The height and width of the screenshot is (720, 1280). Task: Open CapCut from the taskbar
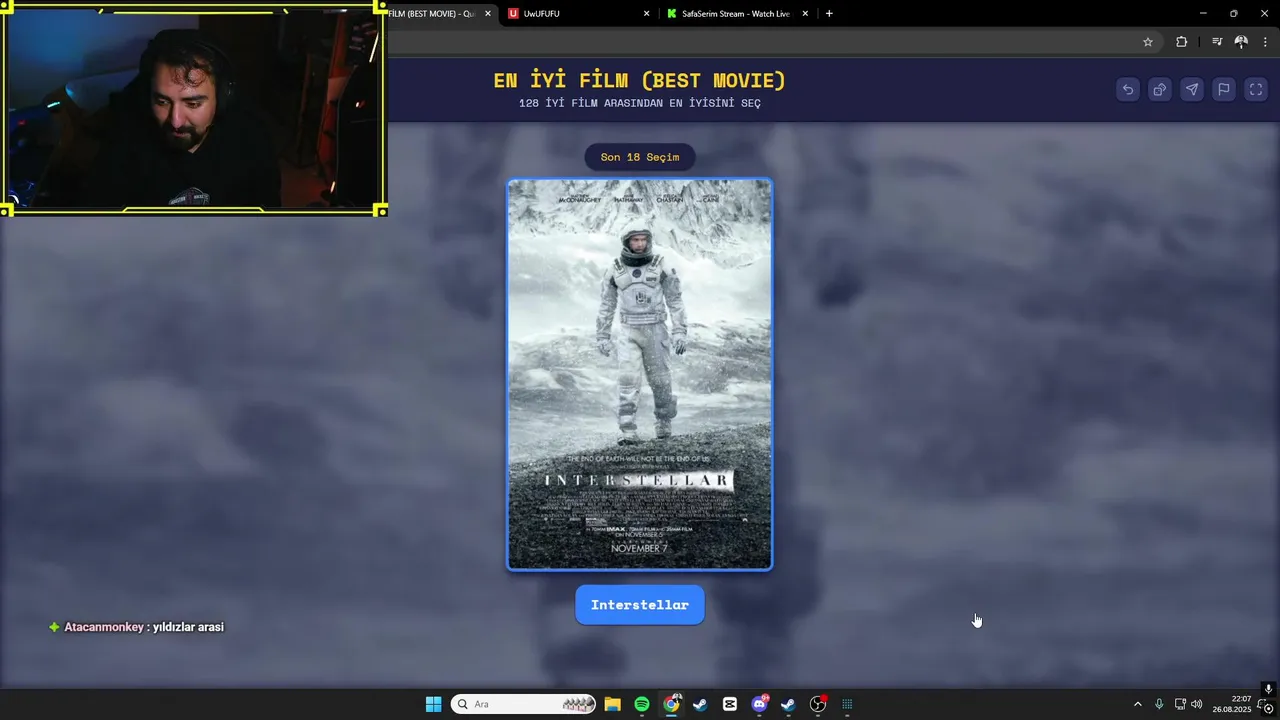[730, 704]
